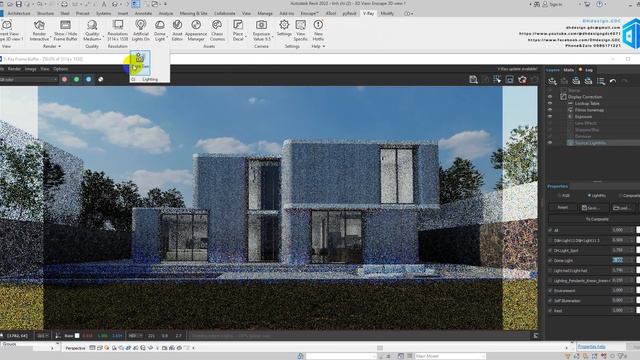Click the Save... button in Properties
This screenshot has height=360, width=640.
[x=594, y=208]
